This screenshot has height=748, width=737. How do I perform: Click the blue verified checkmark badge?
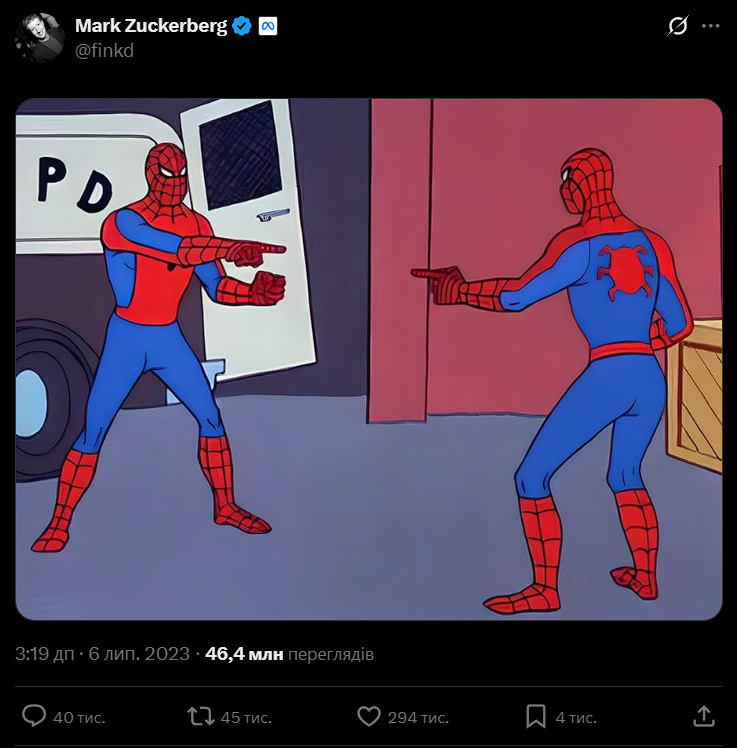(242, 26)
